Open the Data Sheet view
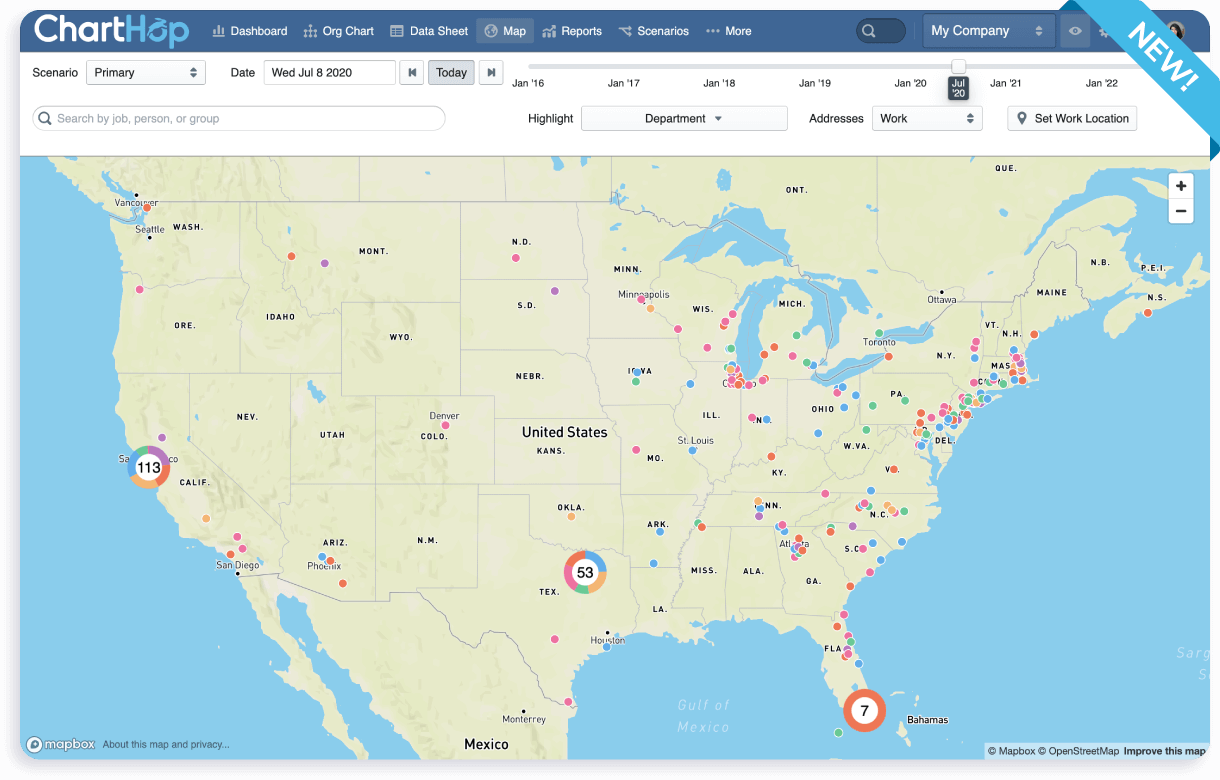The width and height of the screenshot is (1220, 780). (429, 31)
